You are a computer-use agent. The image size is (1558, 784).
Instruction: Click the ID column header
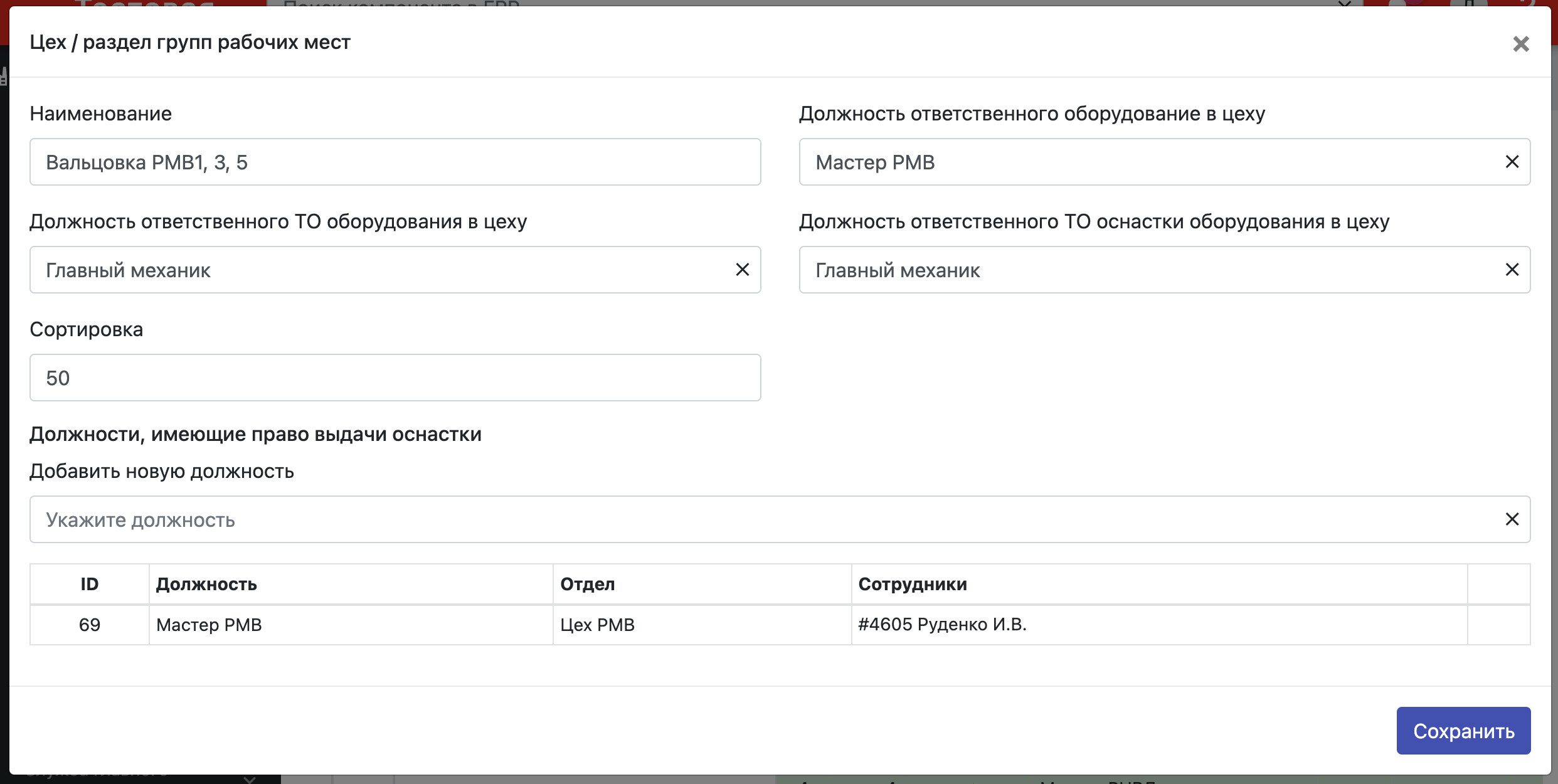tap(90, 584)
